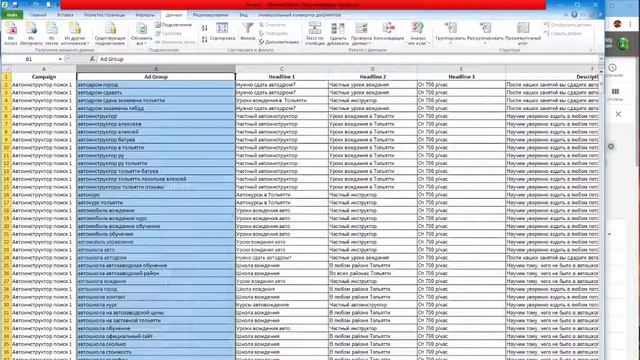640x360 pixels.
Task: Click Hide Detail in the Structure group
Action: pos(562,33)
